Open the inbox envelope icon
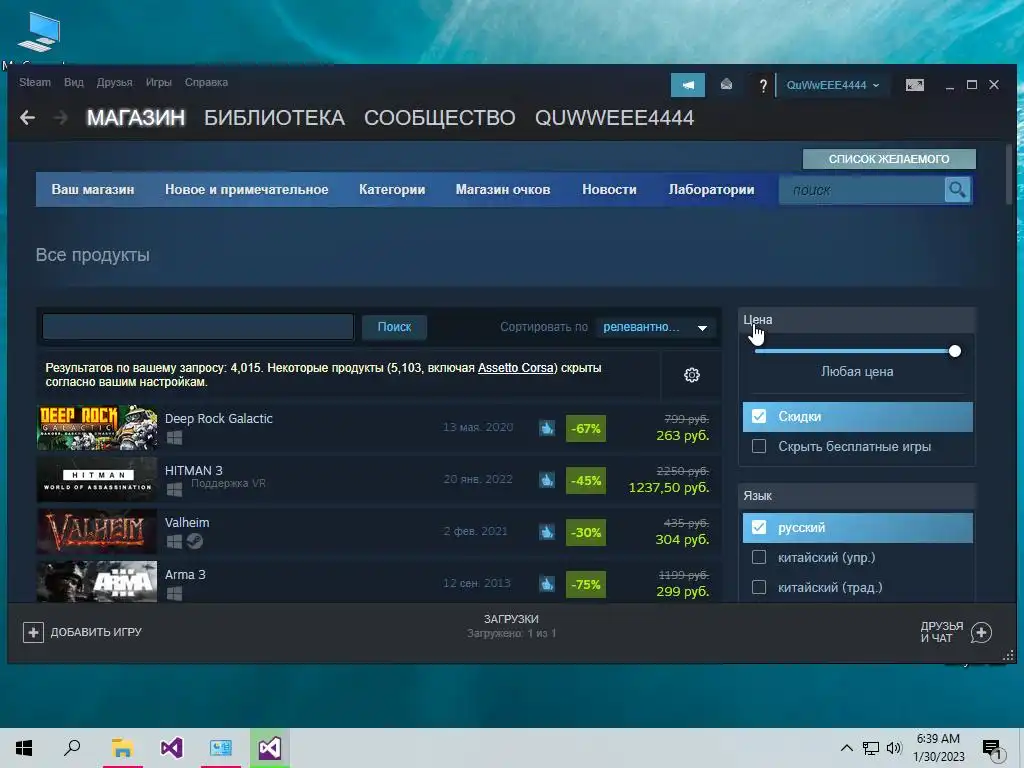 tap(726, 85)
